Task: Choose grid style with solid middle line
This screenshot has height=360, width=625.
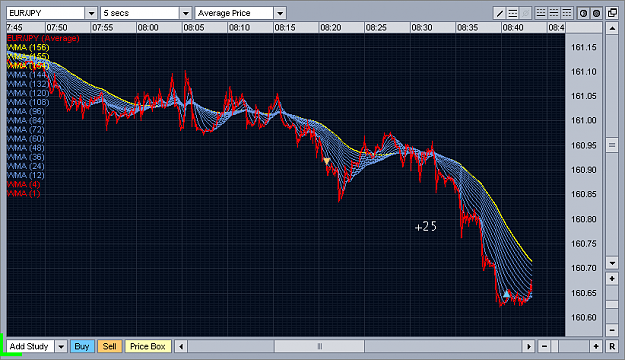Action: point(554,13)
